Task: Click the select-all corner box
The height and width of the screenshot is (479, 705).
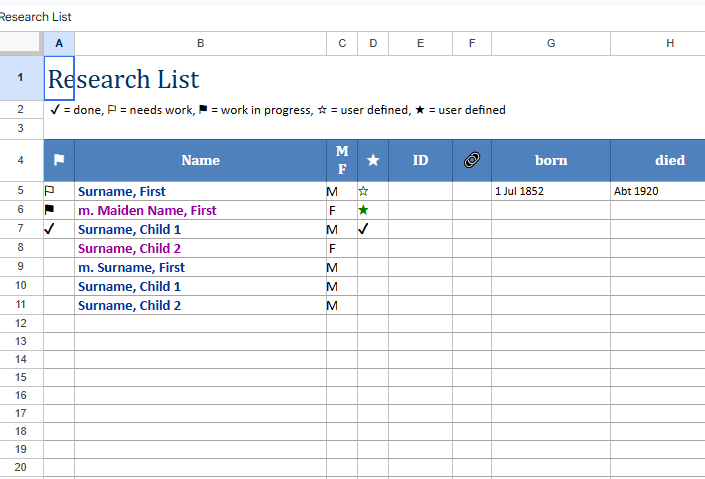Action: point(21,43)
